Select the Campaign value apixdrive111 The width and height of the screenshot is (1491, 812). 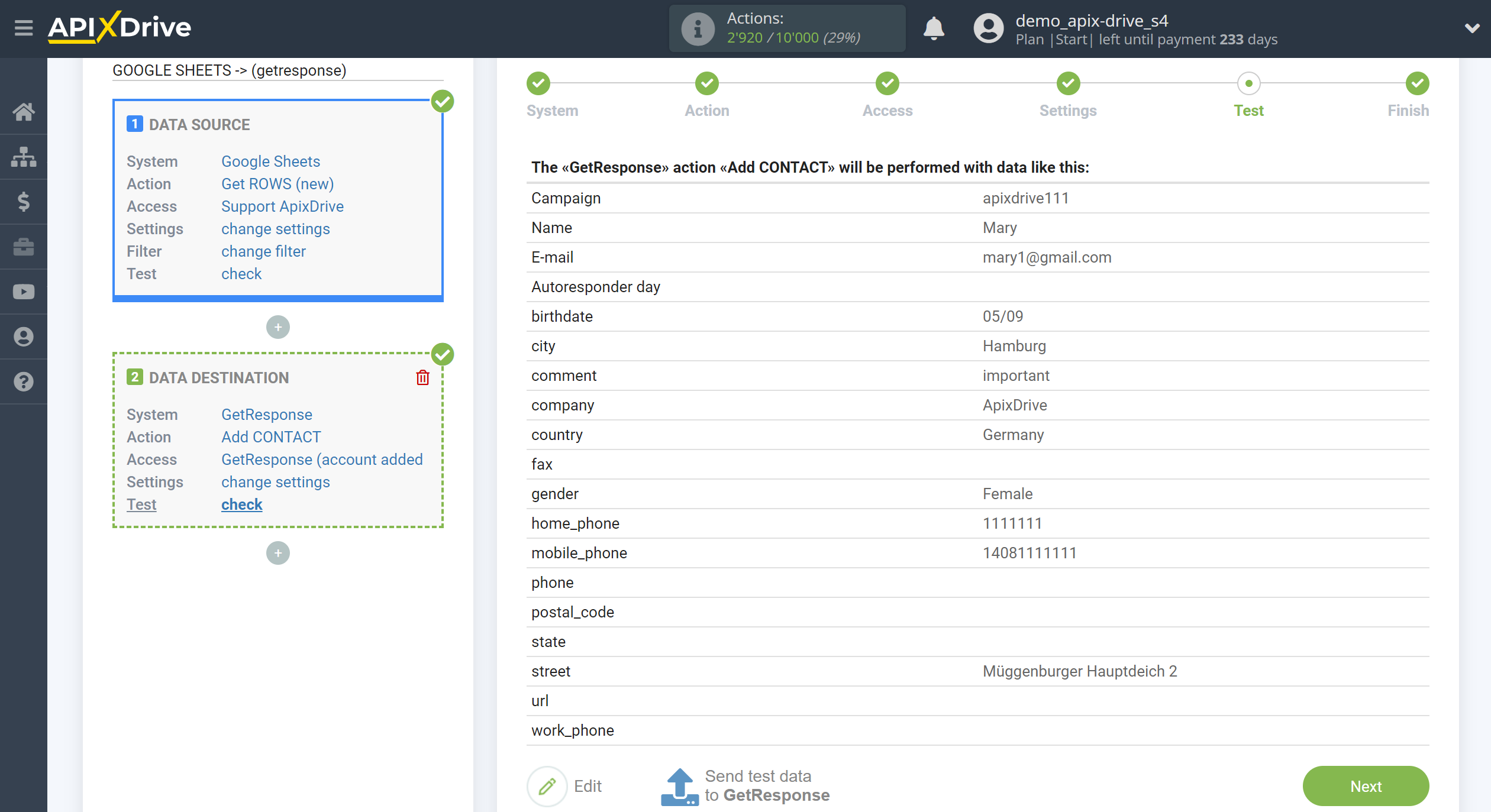[1025, 198]
